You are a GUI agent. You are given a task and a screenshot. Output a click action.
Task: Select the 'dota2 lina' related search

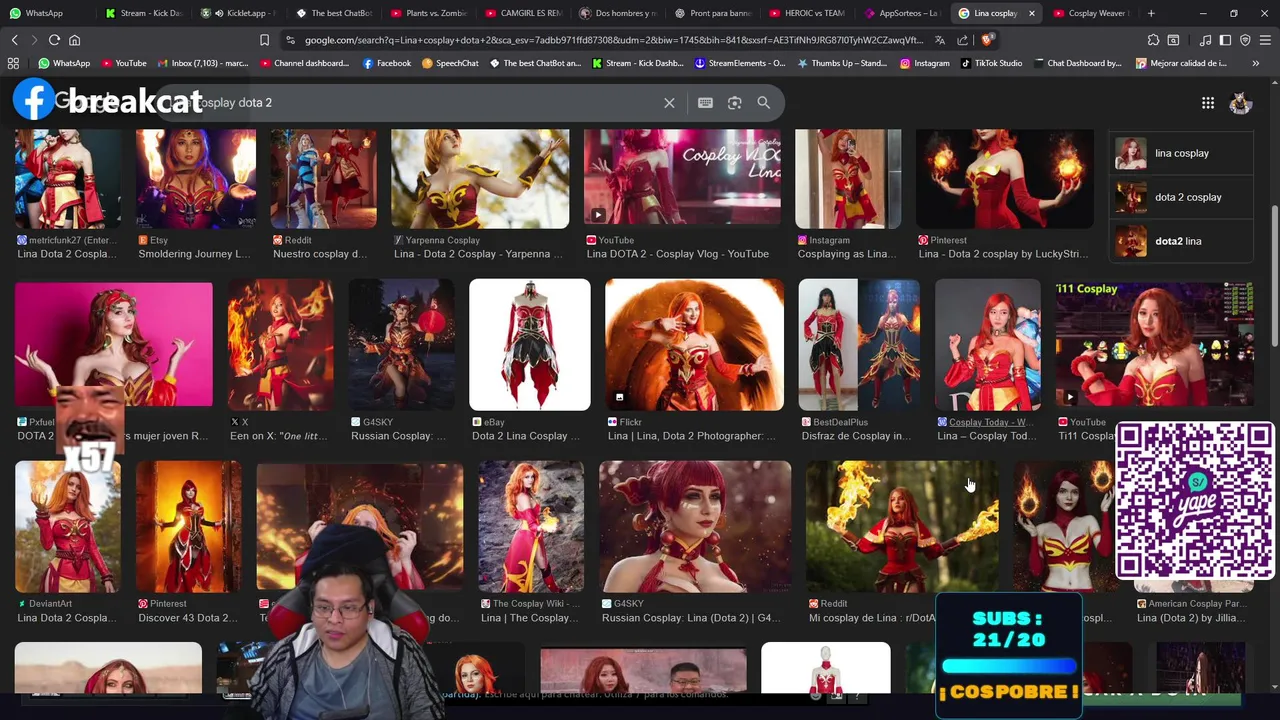[1182, 241]
